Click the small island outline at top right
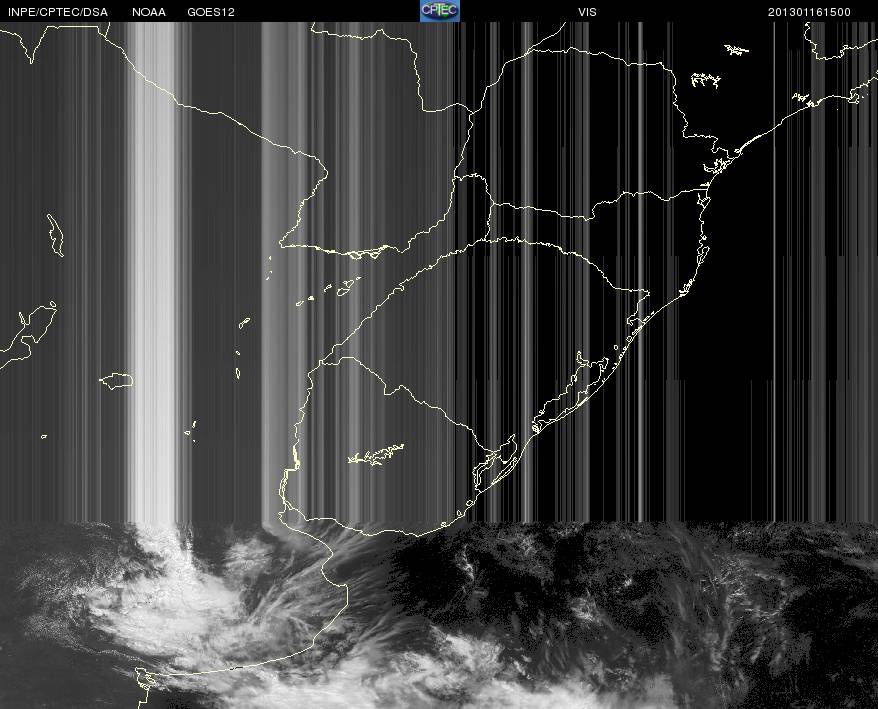 [737, 49]
